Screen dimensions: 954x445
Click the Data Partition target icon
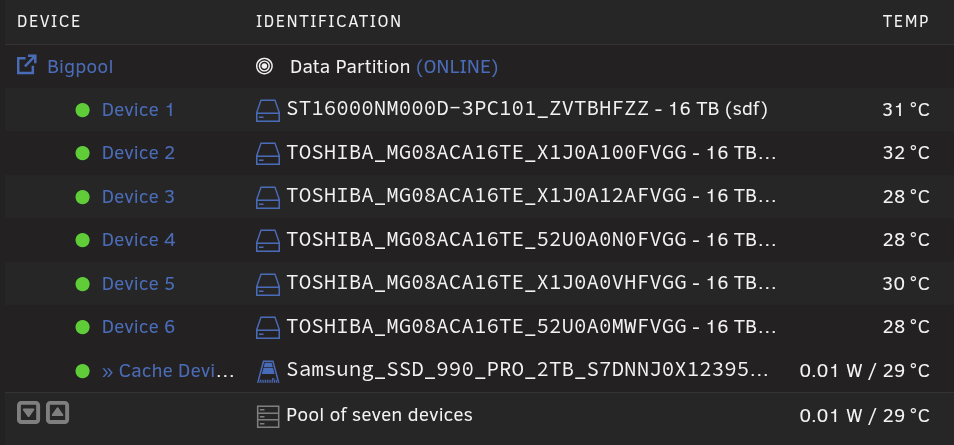click(x=265, y=66)
